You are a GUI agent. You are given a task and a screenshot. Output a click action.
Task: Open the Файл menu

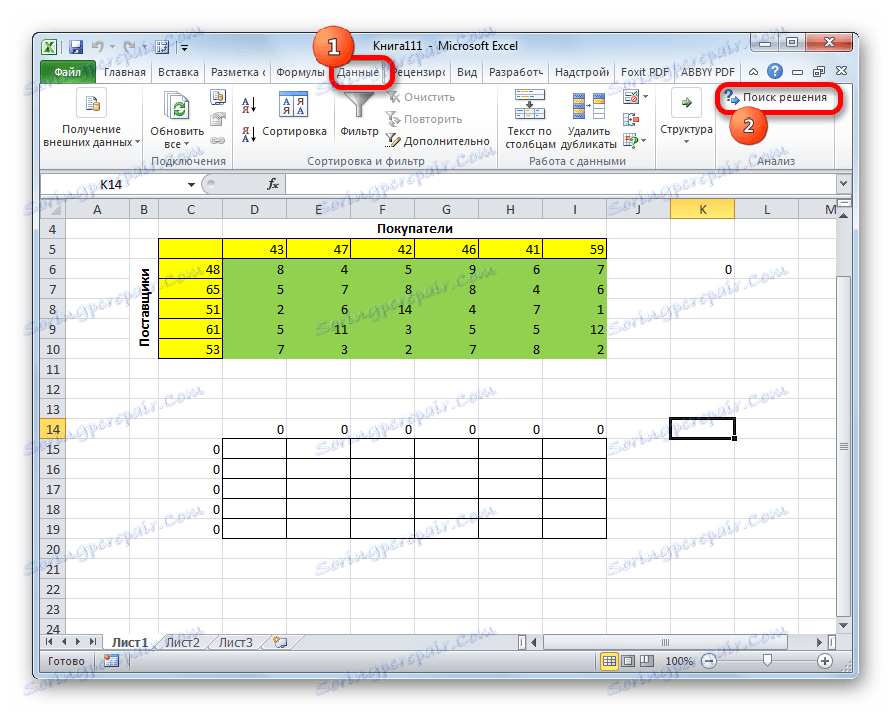click(x=65, y=72)
